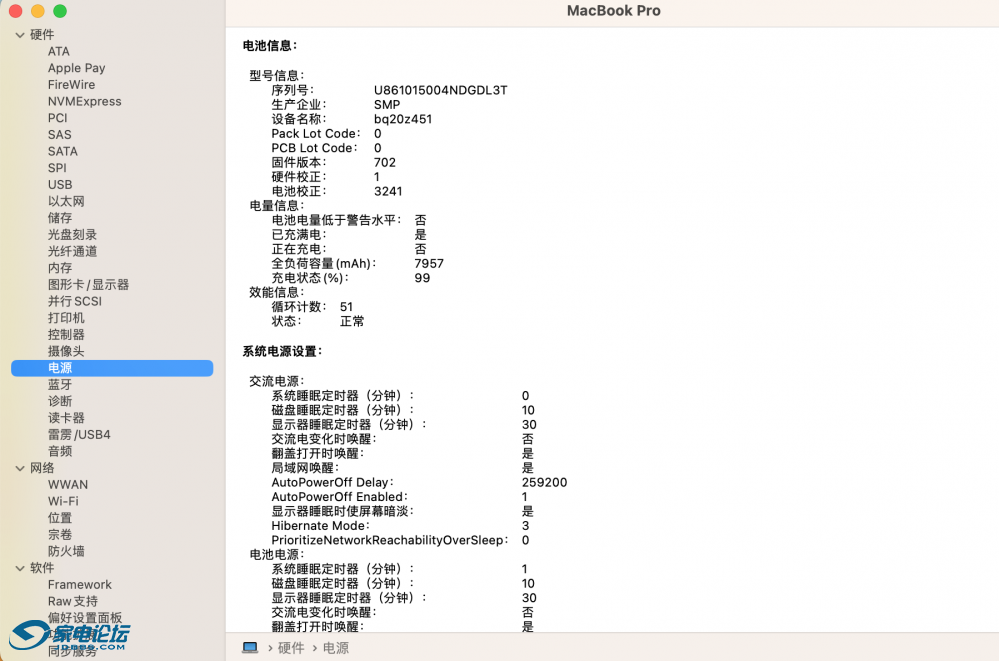Select 光纤通道 in the sidebar
Image resolution: width=999 pixels, height=661 pixels.
[x=73, y=251]
